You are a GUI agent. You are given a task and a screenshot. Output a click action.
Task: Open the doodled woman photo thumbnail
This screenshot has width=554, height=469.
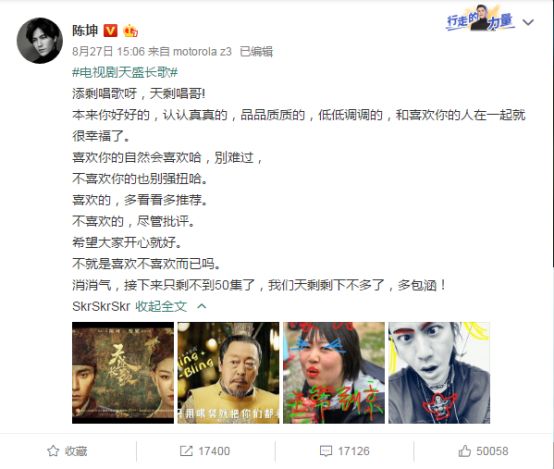(334, 373)
